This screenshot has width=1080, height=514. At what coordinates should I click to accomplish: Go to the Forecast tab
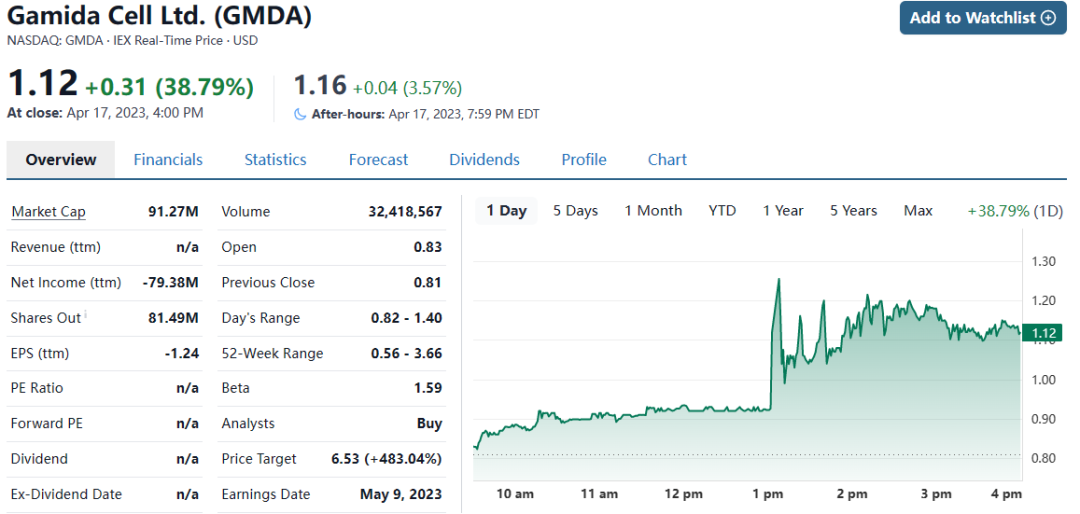(x=378, y=160)
